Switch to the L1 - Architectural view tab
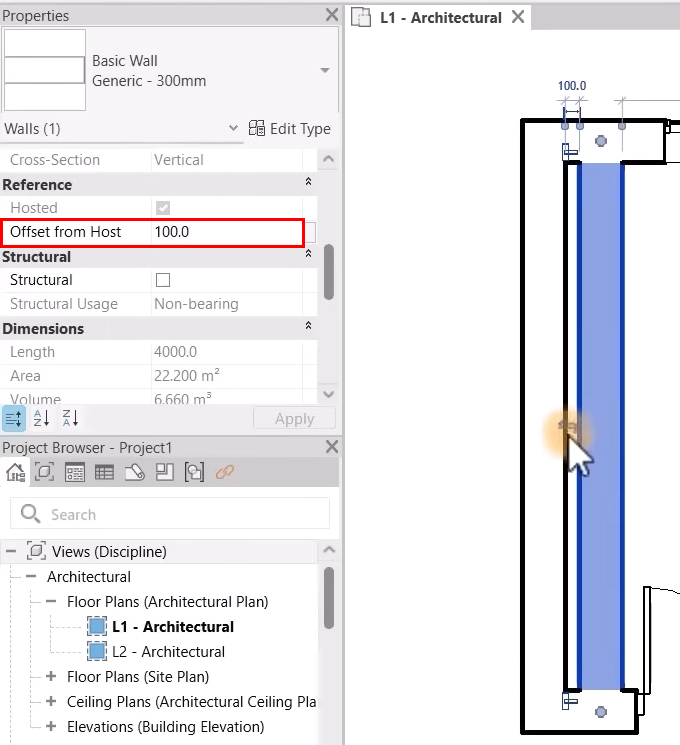Screen dimensions: 680x745 (x=440, y=18)
